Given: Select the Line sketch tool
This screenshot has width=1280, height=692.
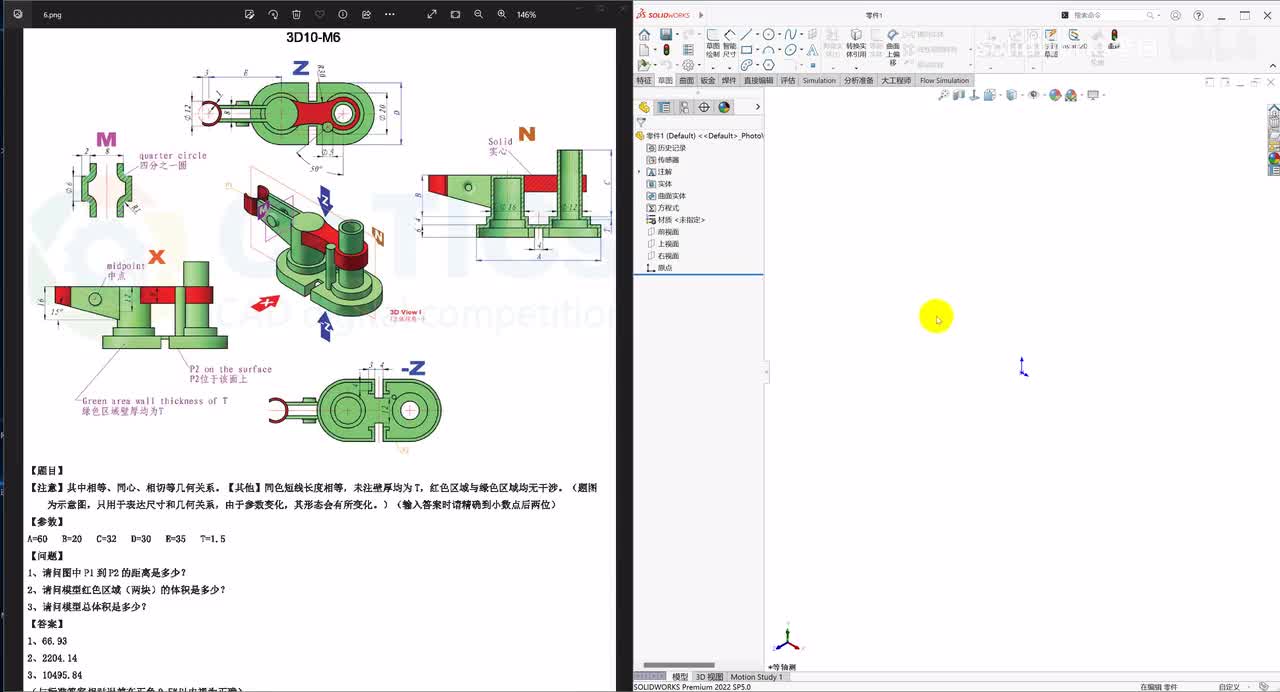Looking at the screenshot, I should tap(746, 34).
